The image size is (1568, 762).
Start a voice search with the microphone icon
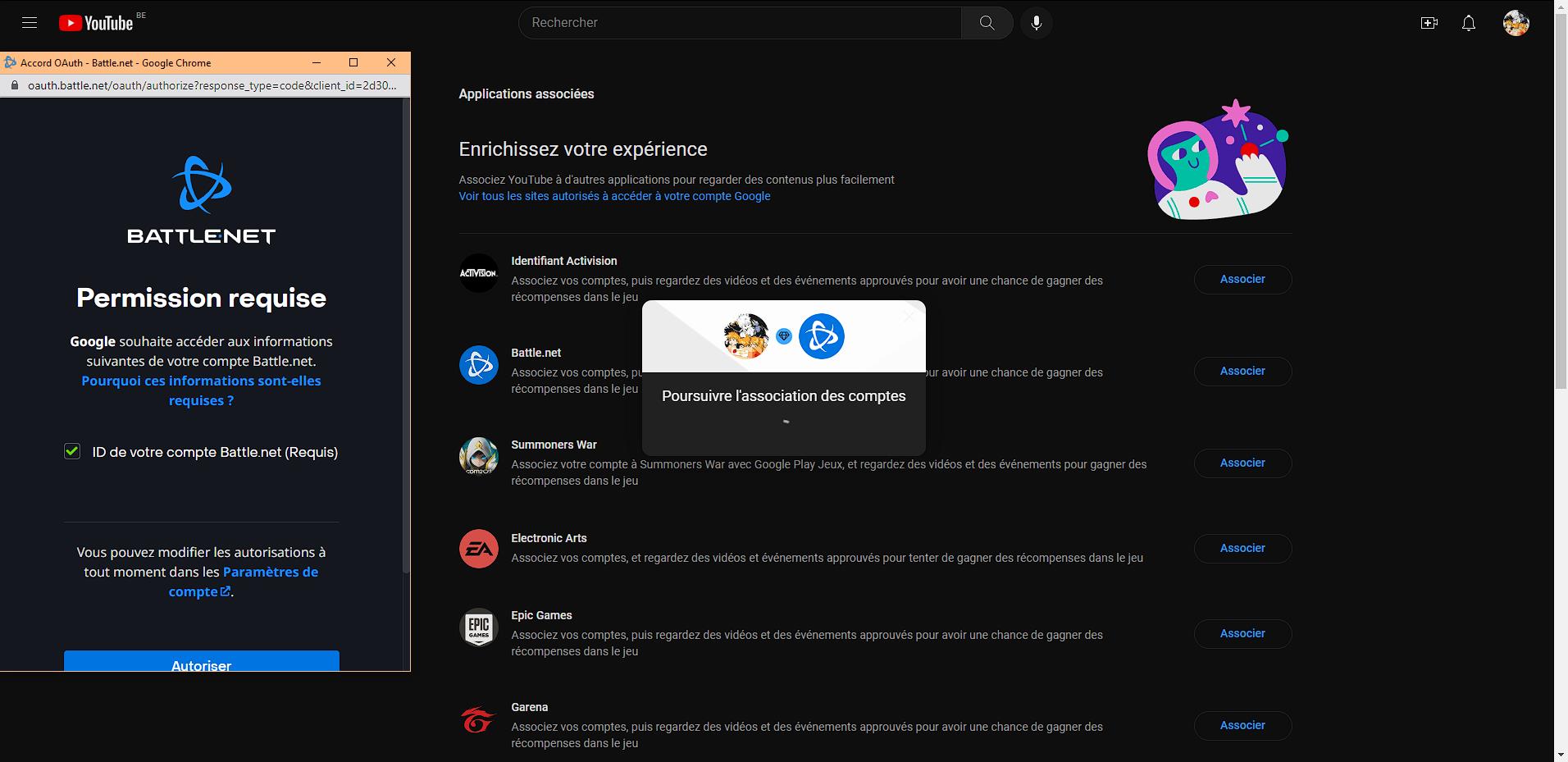(x=1036, y=22)
